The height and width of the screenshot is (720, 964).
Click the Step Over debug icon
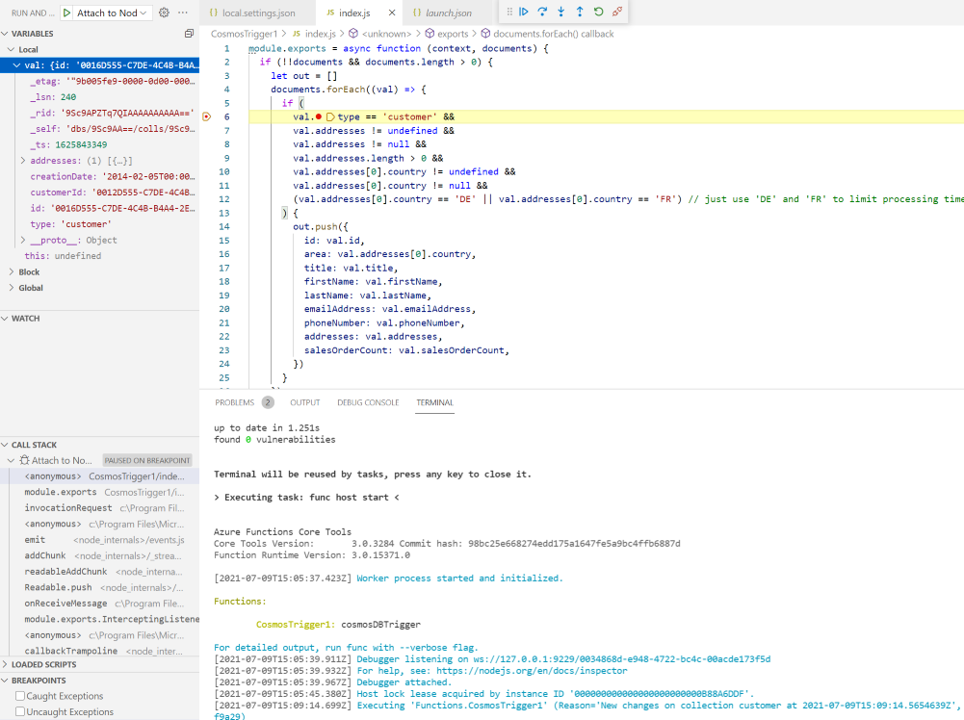pyautogui.click(x=542, y=11)
